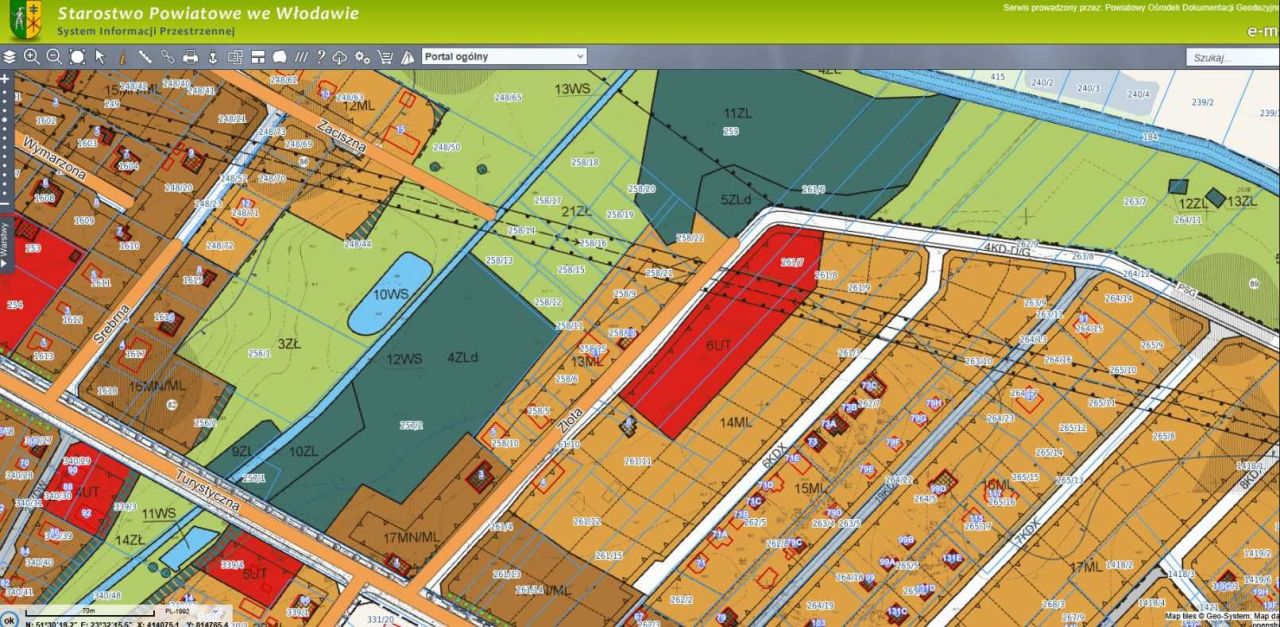Select the arrow pointer tool
The width and height of the screenshot is (1280, 627).
tap(100, 57)
